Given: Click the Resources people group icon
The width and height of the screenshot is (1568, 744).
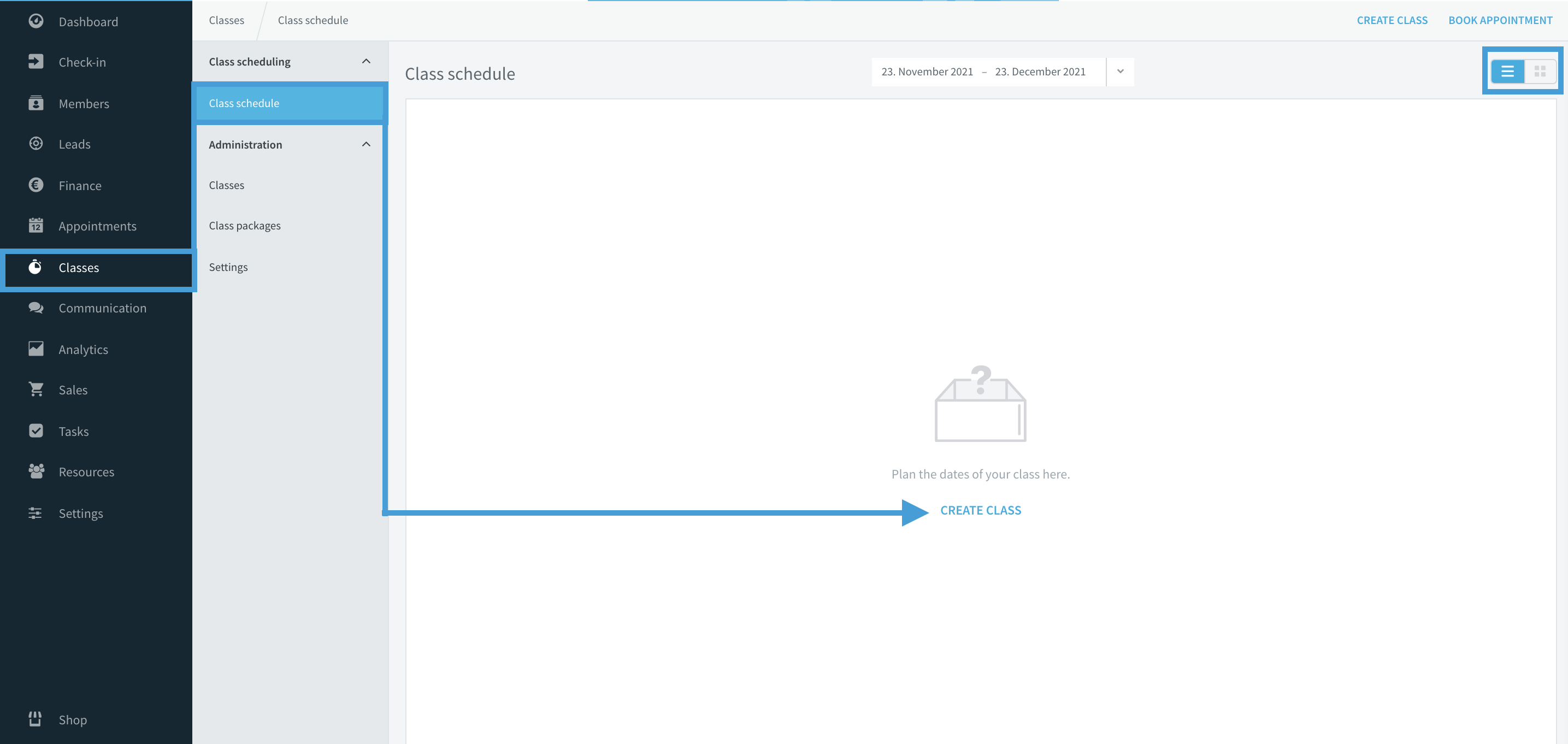Looking at the screenshot, I should point(36,471).
